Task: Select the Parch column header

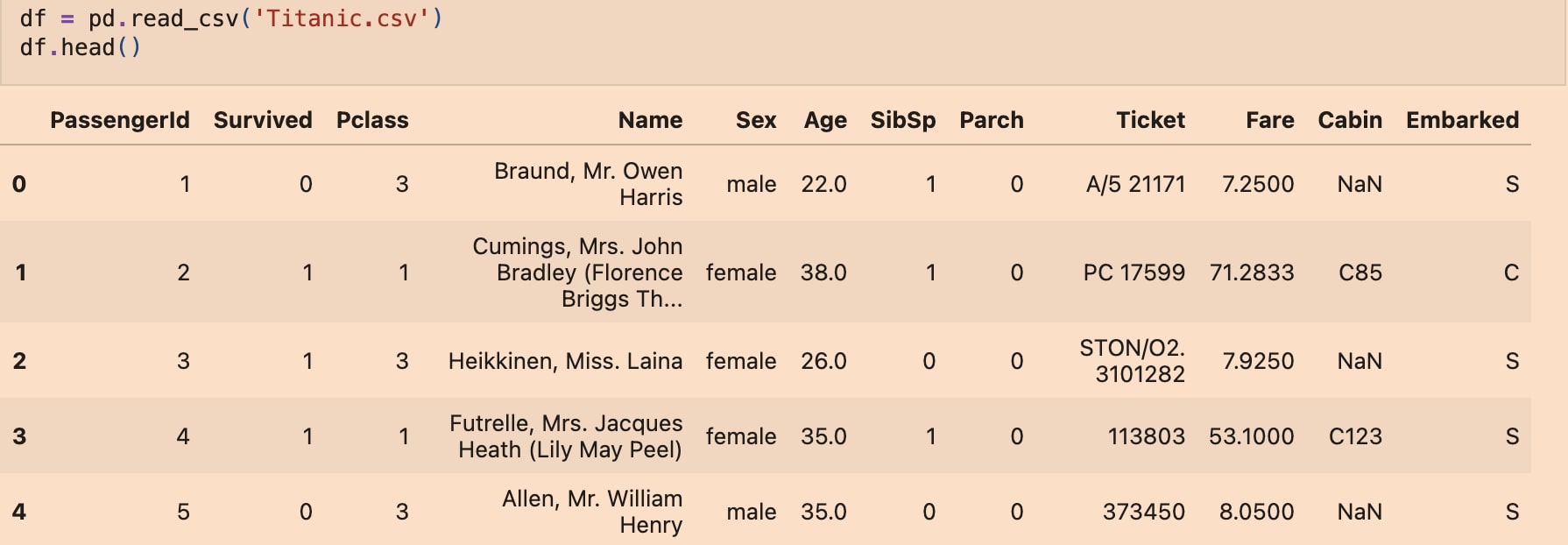Action: coord(992,120)
